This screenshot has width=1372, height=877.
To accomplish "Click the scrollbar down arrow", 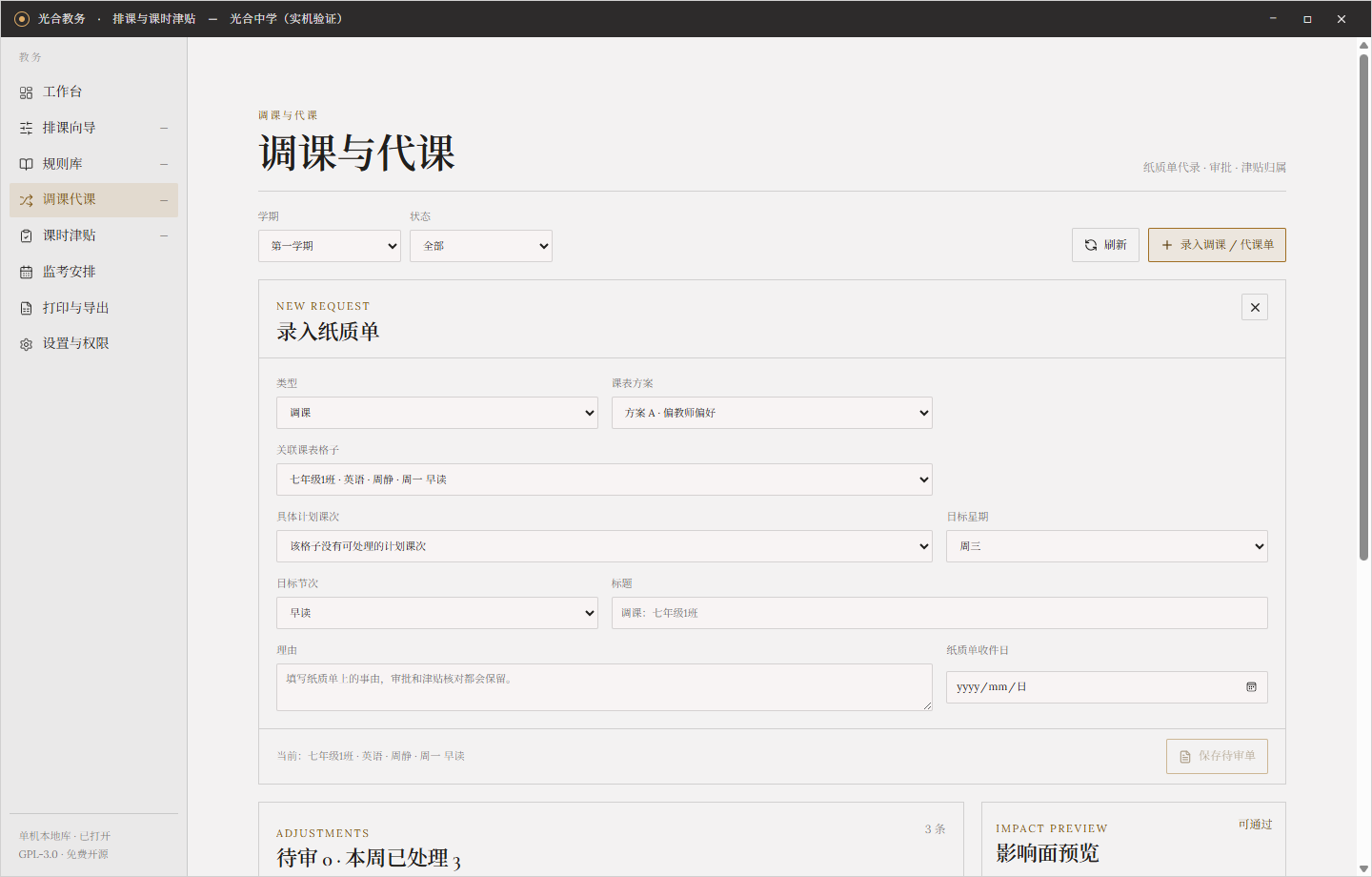I will (1364, 869).
